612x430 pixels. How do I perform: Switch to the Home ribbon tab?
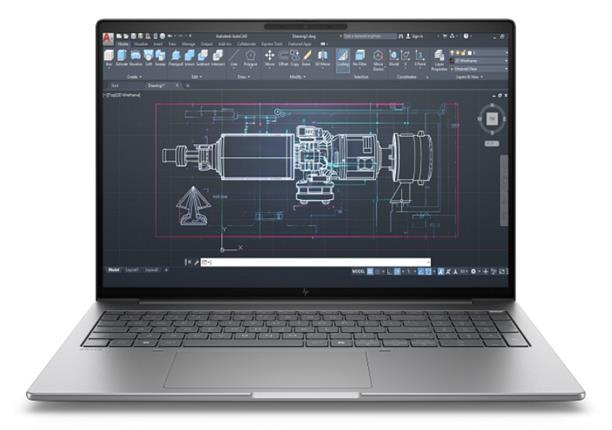pyautogui.click(x=123, y=44)
